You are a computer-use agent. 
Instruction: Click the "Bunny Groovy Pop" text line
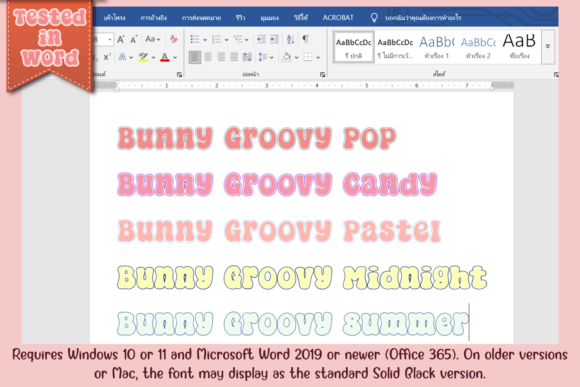pos(257,138)
